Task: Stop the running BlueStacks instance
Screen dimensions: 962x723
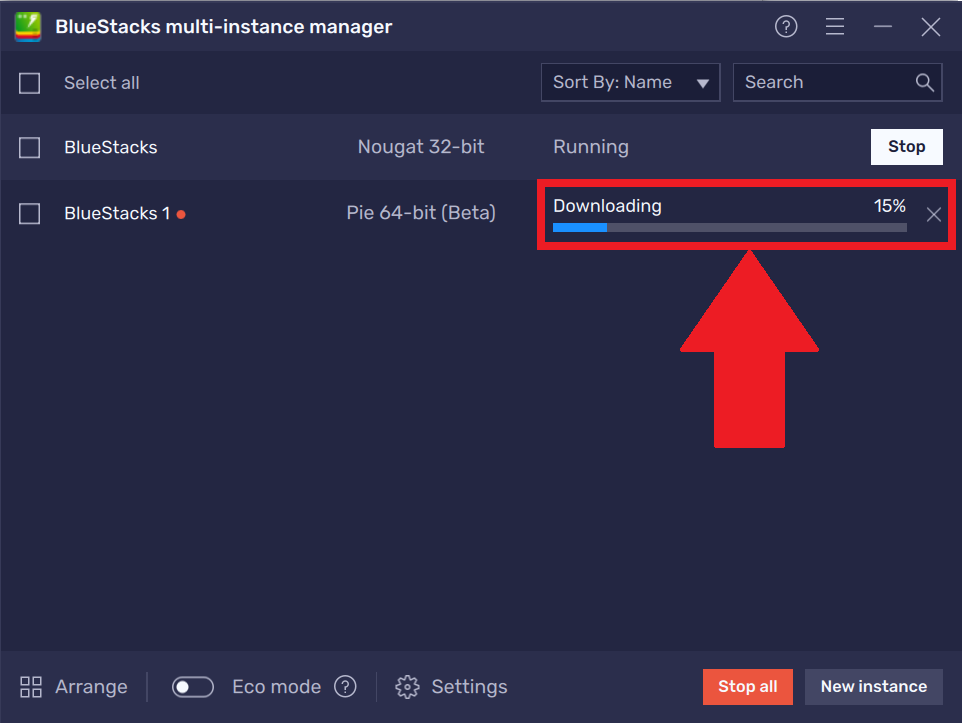Action: tap(906, 146)
